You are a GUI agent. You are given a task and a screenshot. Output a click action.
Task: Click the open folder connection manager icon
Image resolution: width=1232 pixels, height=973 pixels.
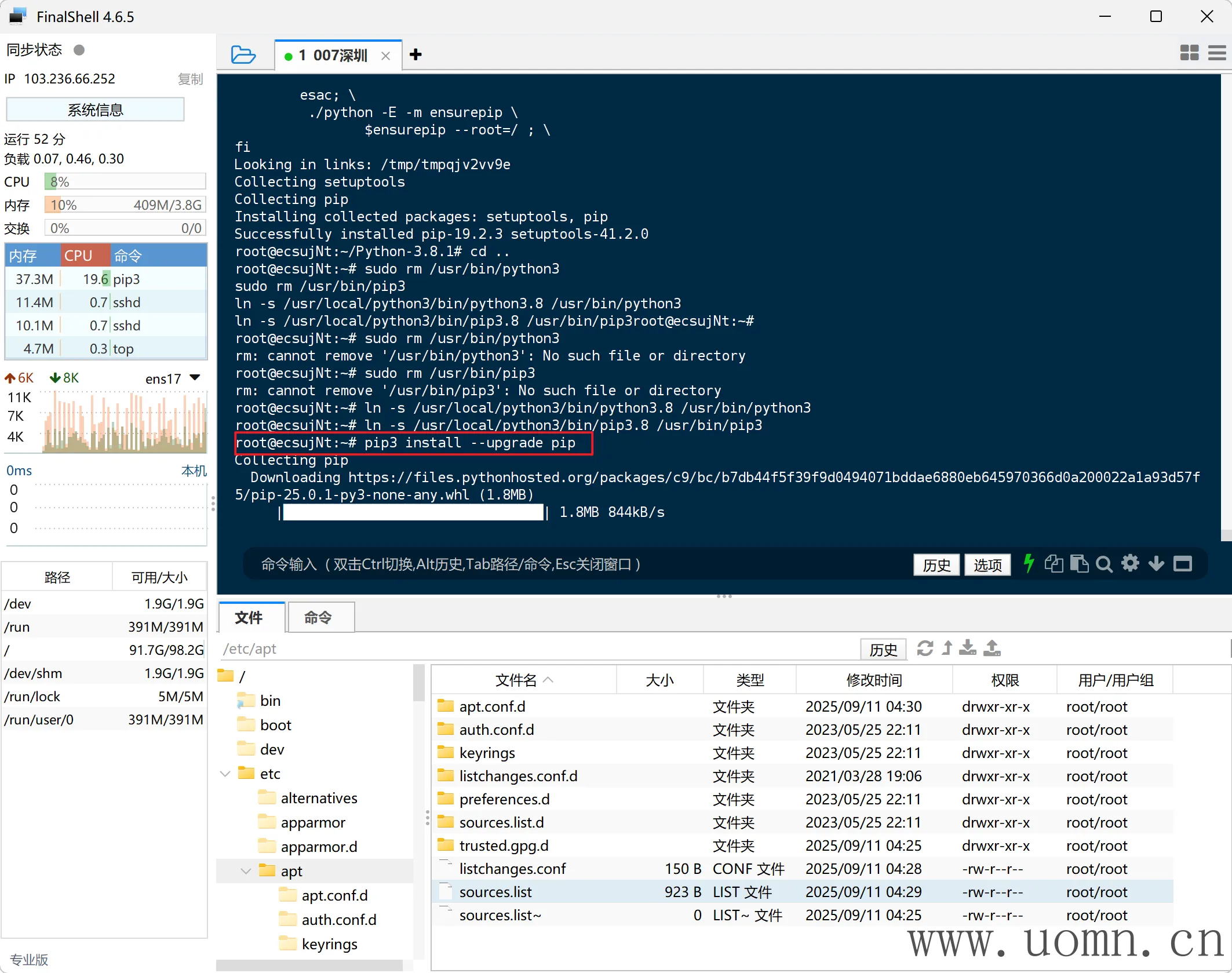coord(243,55)
